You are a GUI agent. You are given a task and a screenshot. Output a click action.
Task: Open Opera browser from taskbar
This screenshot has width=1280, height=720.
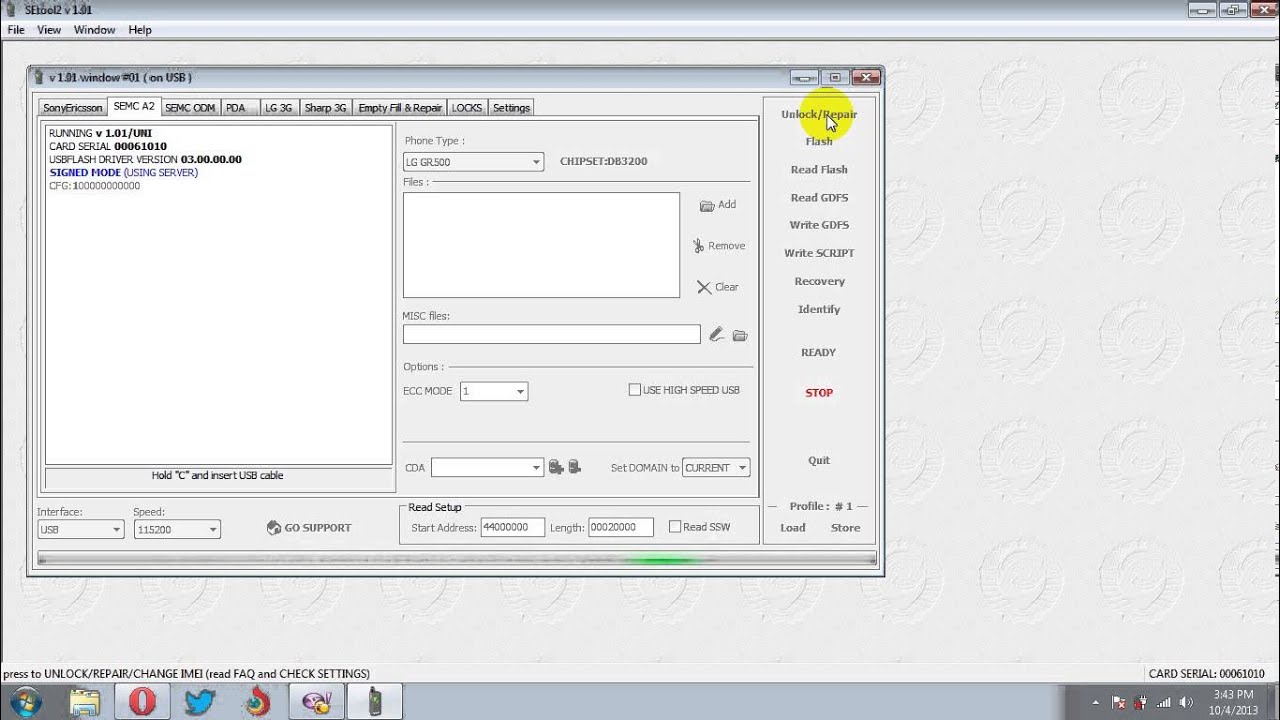tap(142, 702)
